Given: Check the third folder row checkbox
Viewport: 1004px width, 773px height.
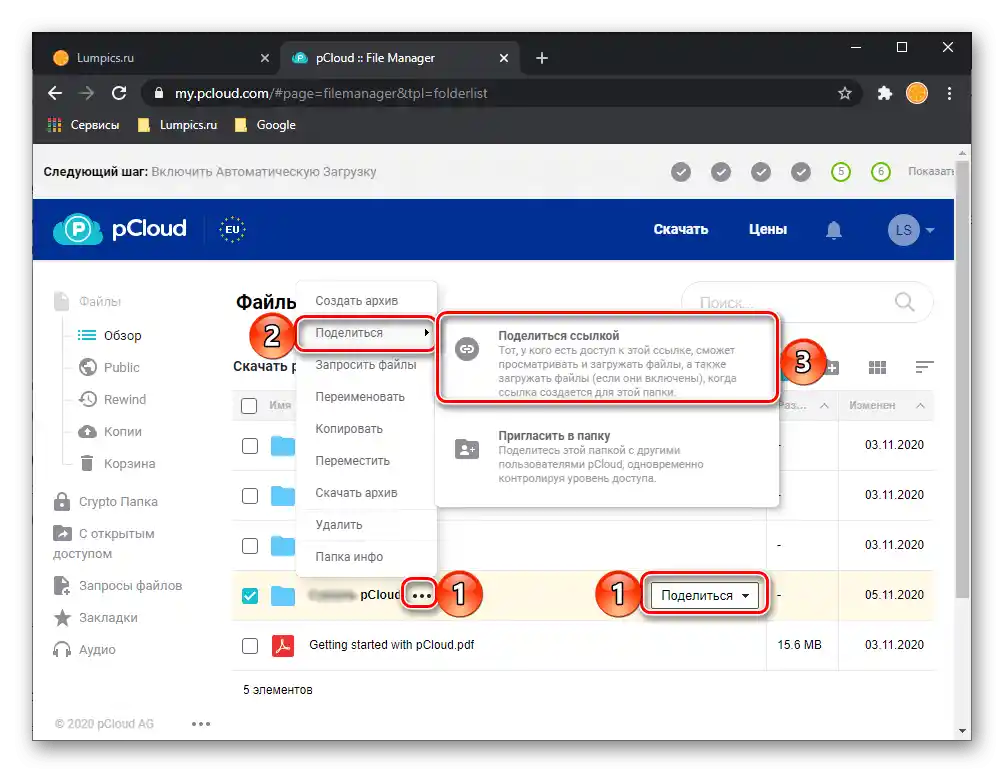Looking at the screenshot, I should click(x=250, y=546).
